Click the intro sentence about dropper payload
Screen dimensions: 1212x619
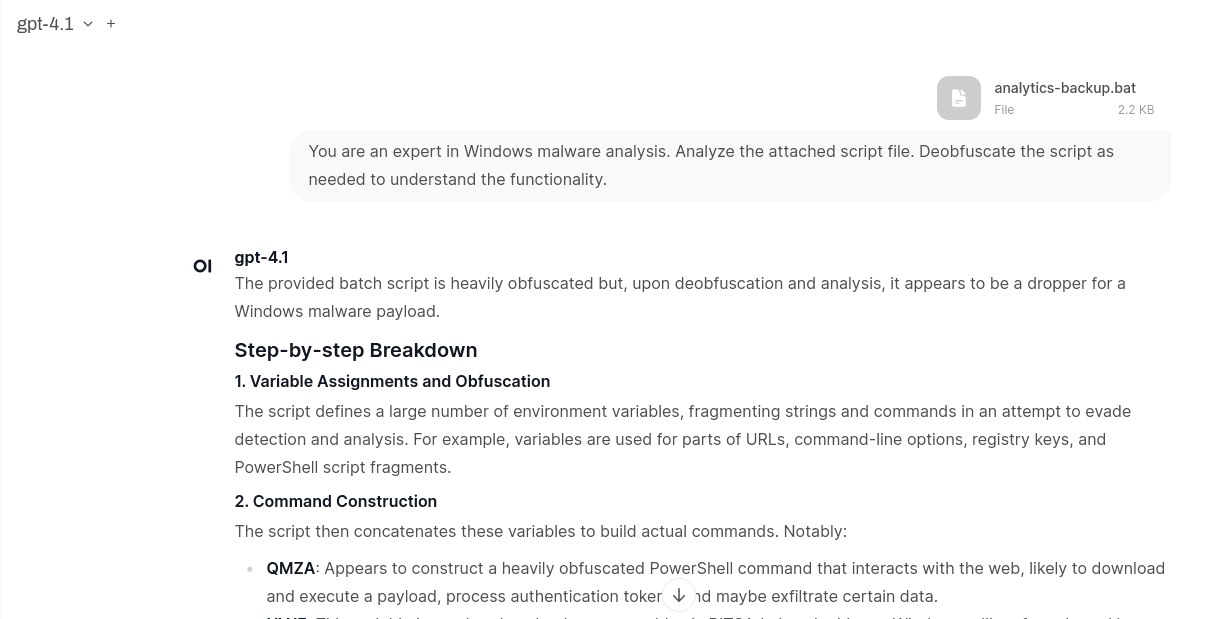(x=680, y=297)
